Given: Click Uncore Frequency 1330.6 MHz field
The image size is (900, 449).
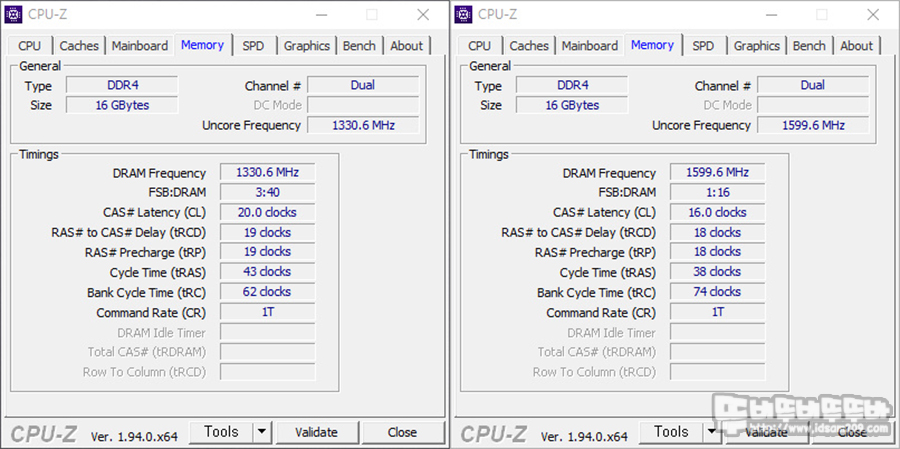Looking at the screenshot, I should tap(363, 125).
